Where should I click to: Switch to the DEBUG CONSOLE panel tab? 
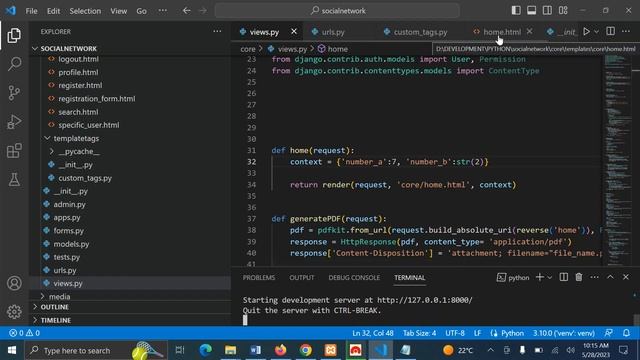click(354, 278)
